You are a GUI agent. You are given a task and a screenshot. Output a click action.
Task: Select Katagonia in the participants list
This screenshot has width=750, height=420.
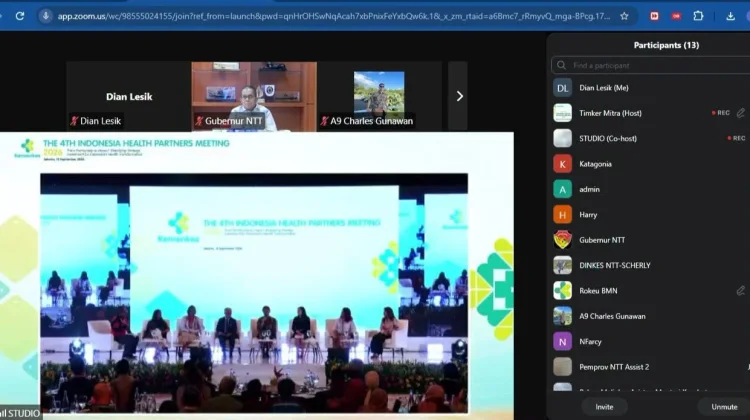click(651, 164)
